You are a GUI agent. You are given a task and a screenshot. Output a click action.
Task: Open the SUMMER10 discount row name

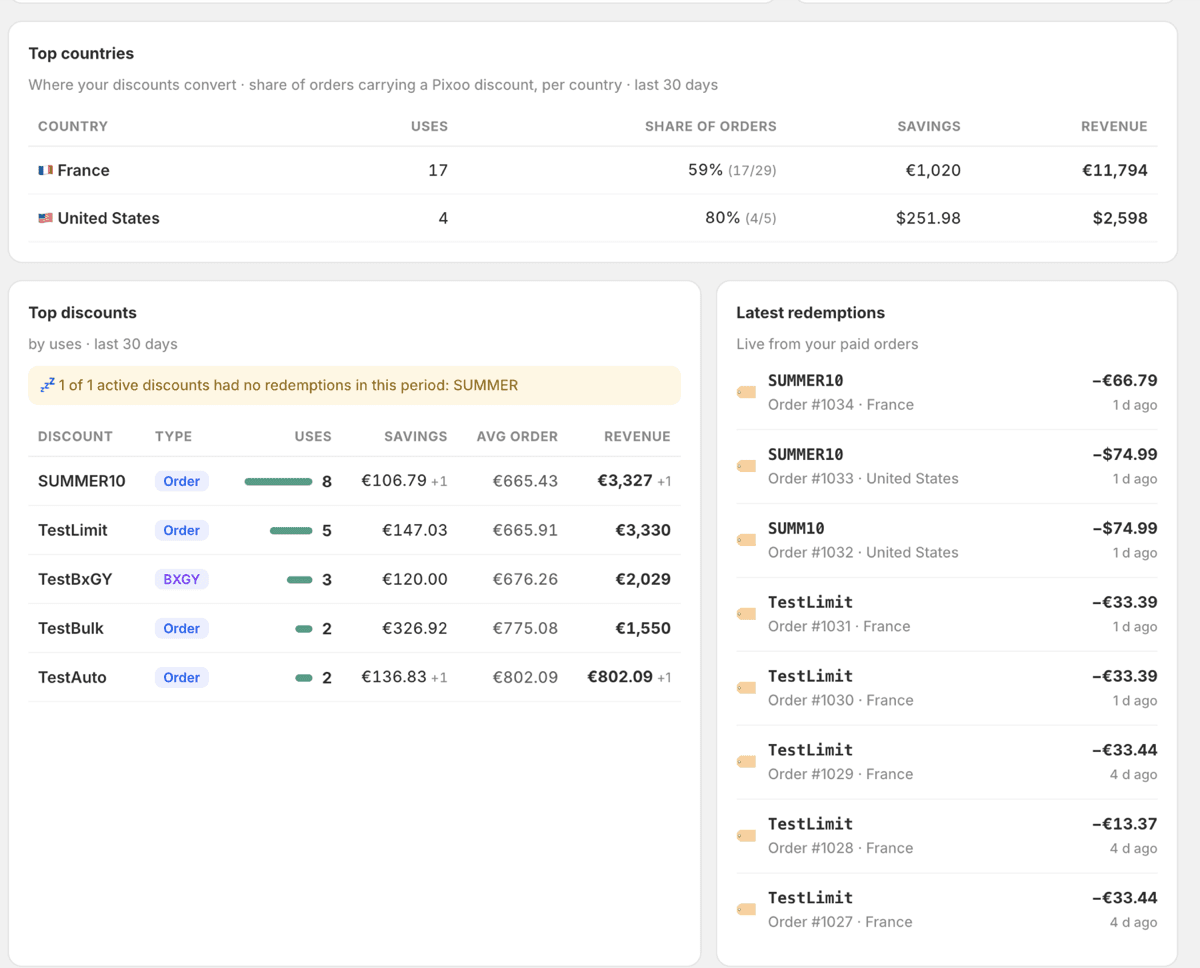82,481
